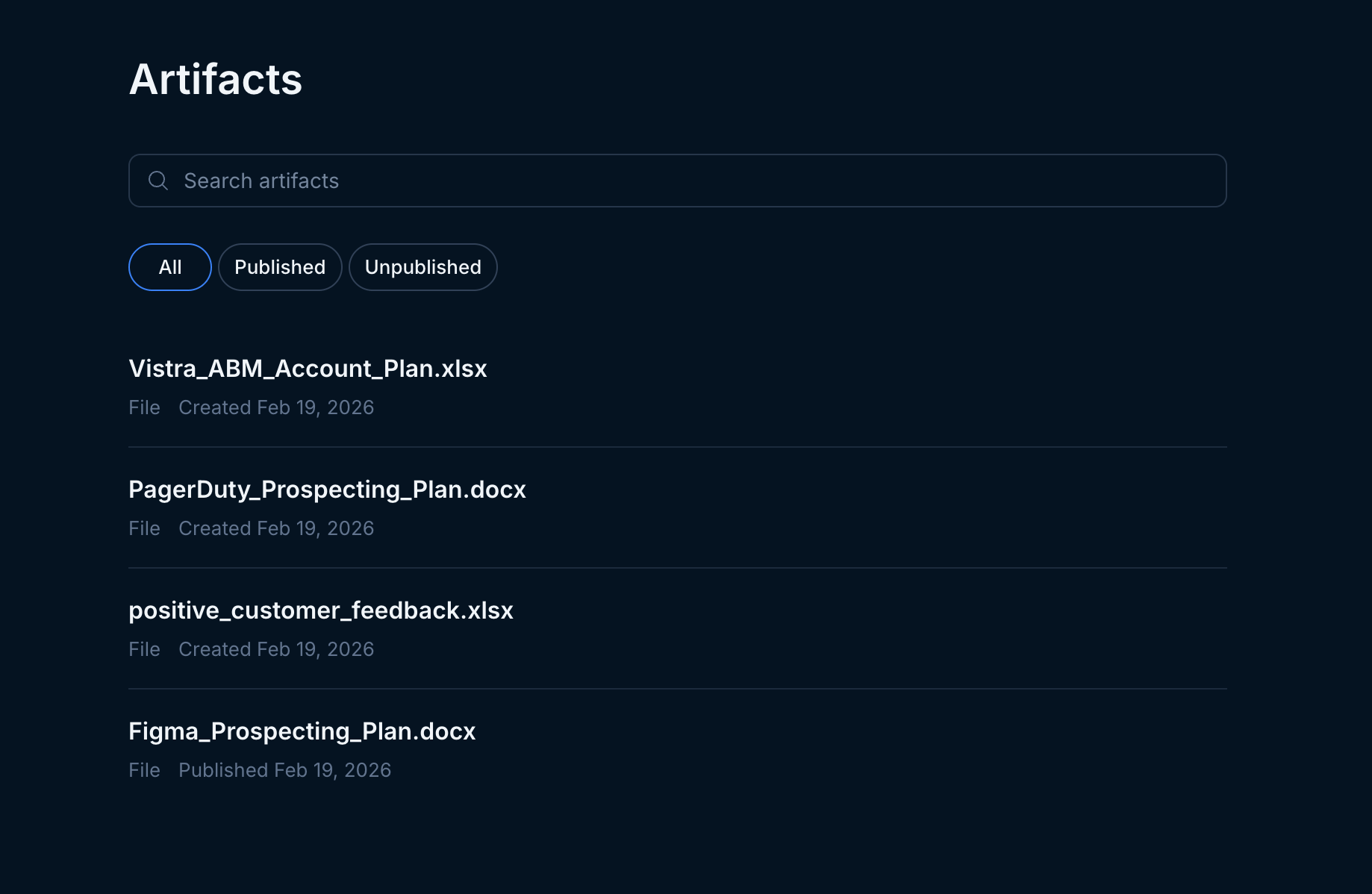This screenshot has width=1372, height=894.
Task: Click the created date of PagerDuty plan
Action: click(276, 528)
